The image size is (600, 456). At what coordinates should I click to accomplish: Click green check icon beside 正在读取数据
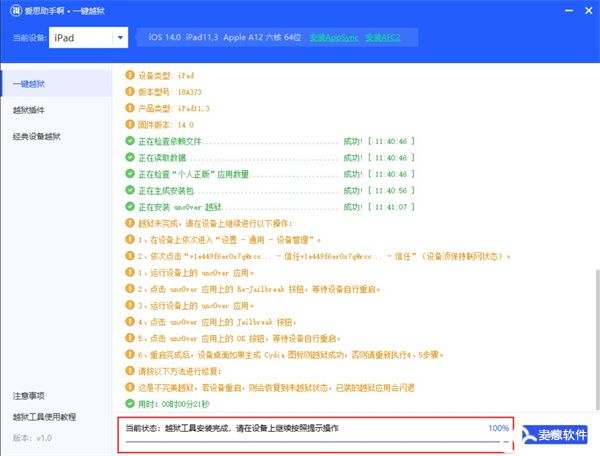pyautogui.click(x=129, y=157)
